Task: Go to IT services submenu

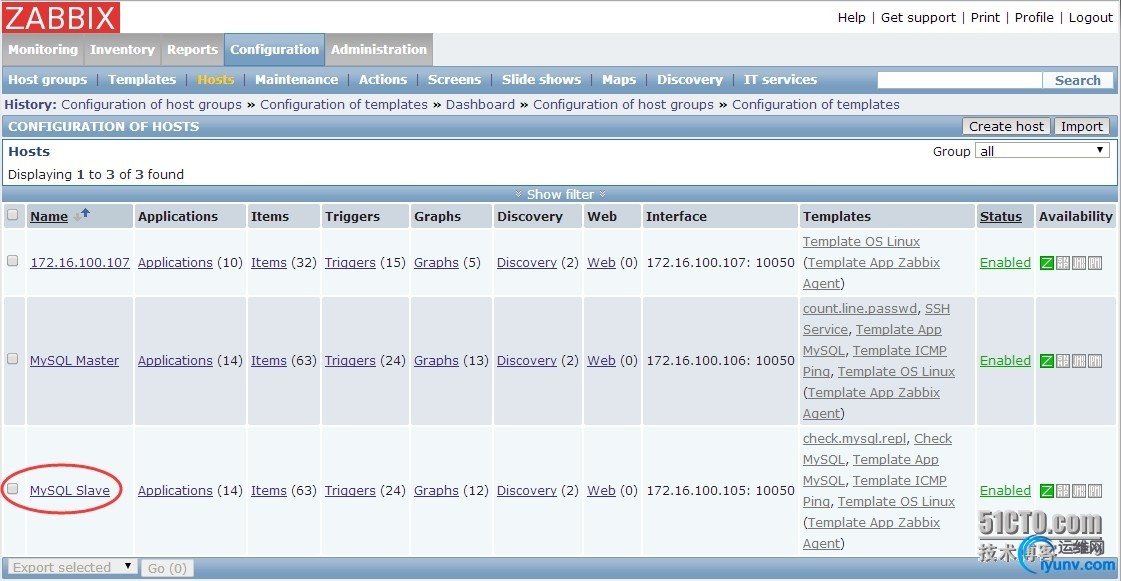Action: point(780,79)
